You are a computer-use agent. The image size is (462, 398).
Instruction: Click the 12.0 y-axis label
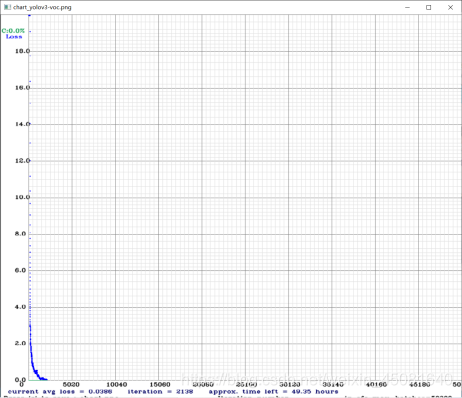[22, 161]
